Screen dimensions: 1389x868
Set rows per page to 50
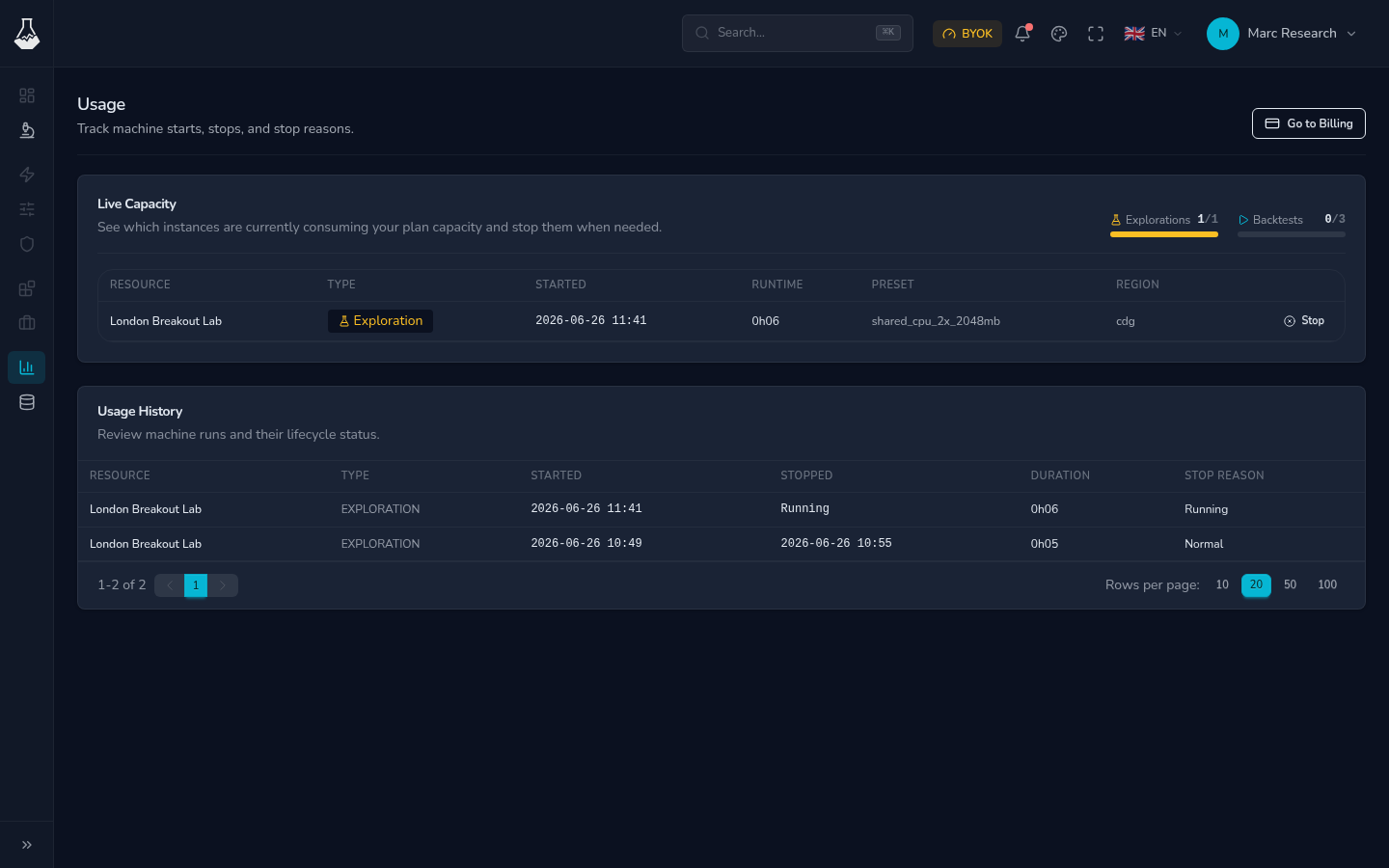1290,585
